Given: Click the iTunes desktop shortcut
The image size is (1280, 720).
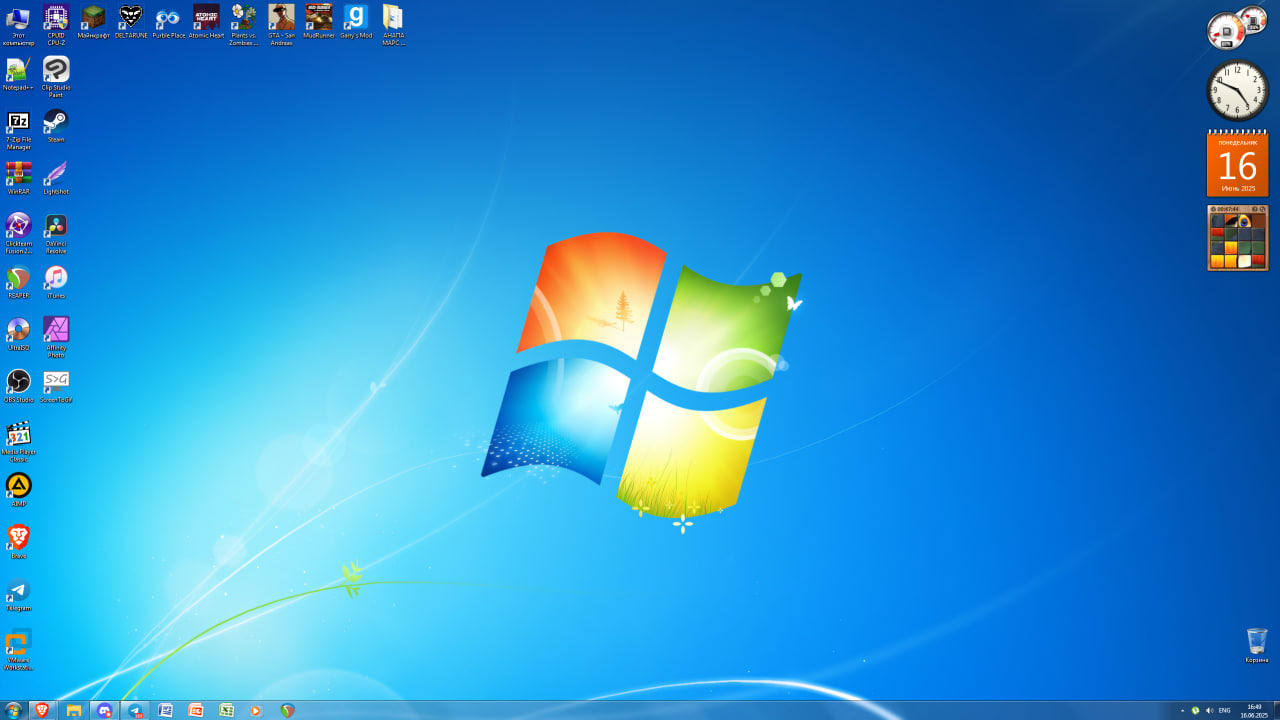Looking at the screenshot, I should (x=56, y=282).
